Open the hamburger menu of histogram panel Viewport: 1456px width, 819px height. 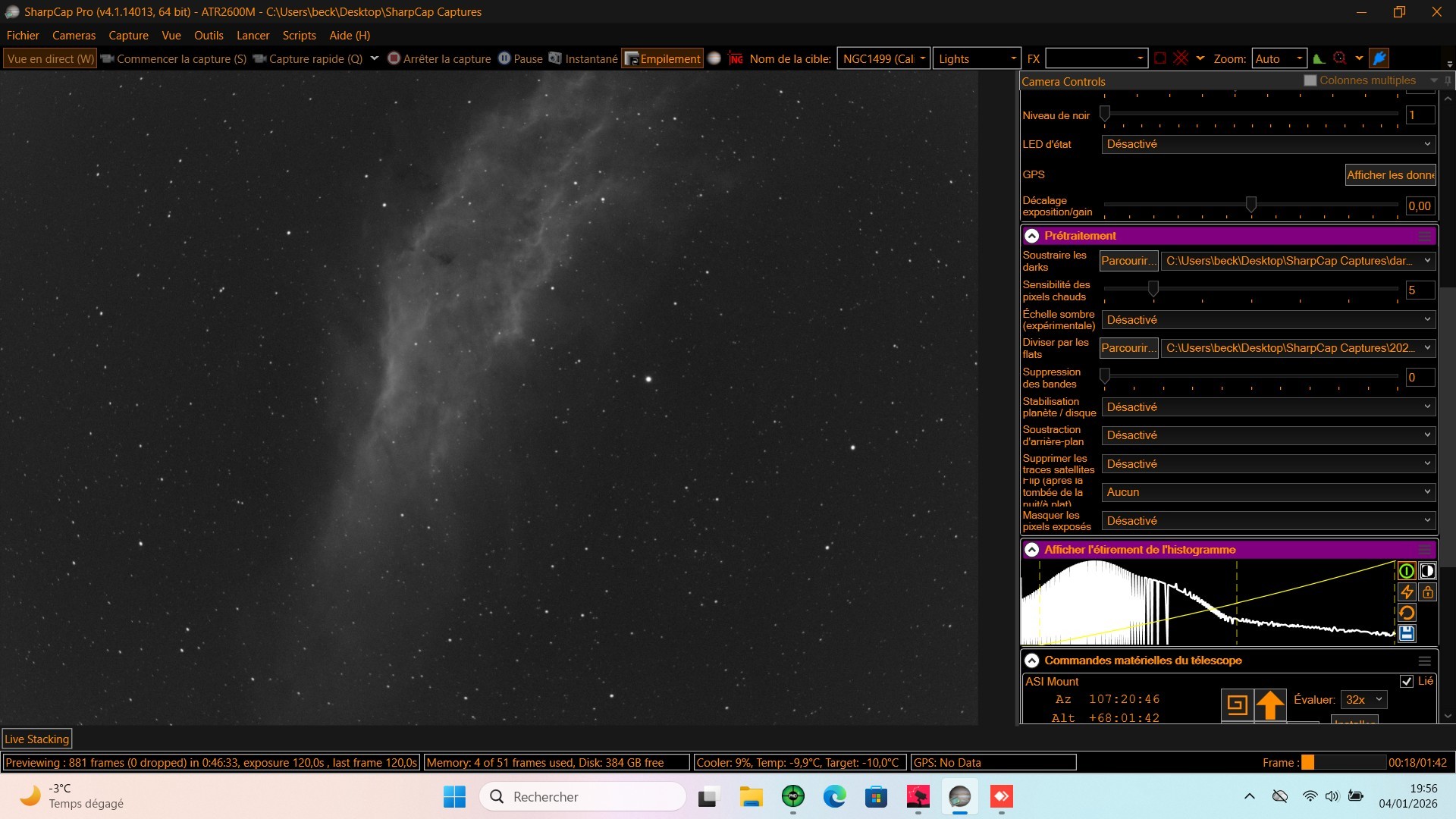point(1425,550)
